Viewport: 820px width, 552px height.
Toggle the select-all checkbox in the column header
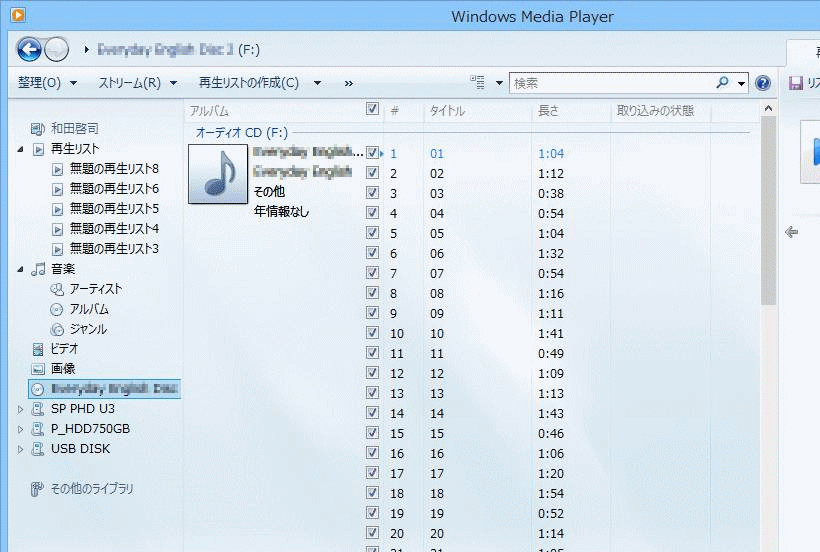click(x=372, y=109)
